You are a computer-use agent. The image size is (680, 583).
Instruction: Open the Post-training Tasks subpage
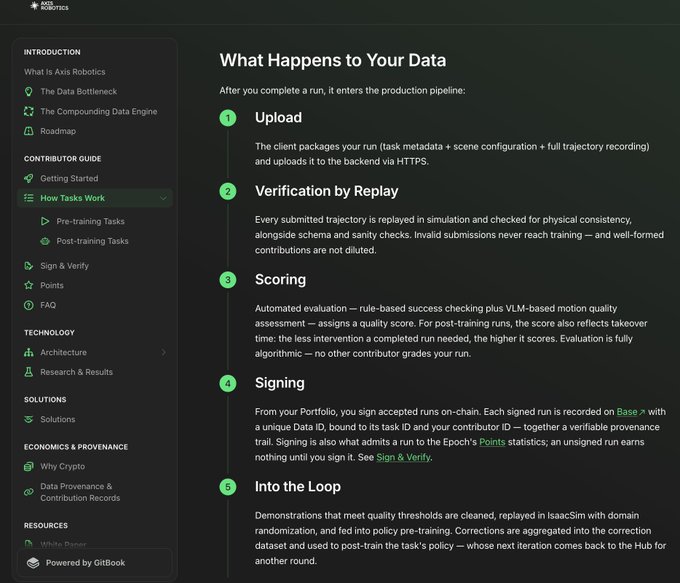click(92, 241)
